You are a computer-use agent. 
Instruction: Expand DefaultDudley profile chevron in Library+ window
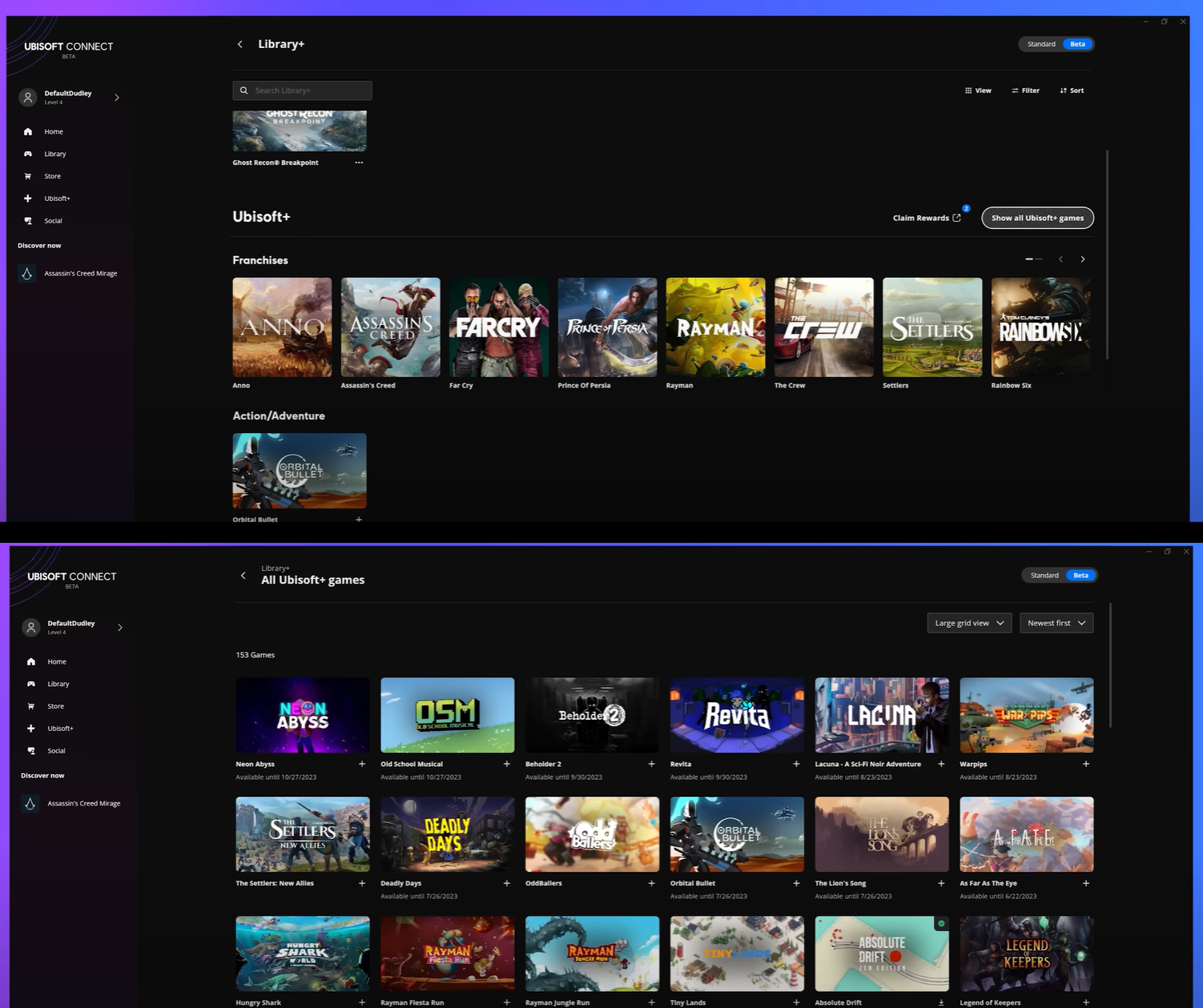click(x=117, y=98)
